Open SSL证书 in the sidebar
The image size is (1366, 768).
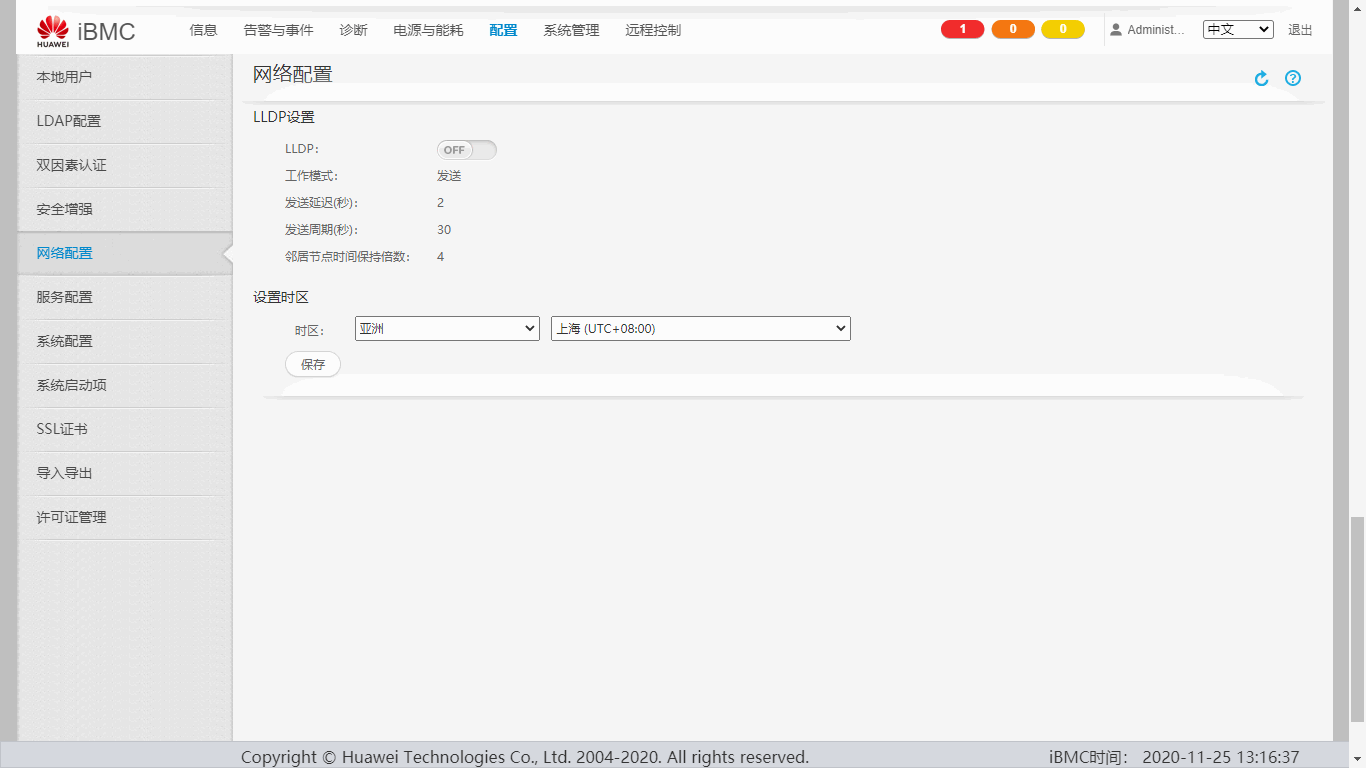(x=62, y=429)
